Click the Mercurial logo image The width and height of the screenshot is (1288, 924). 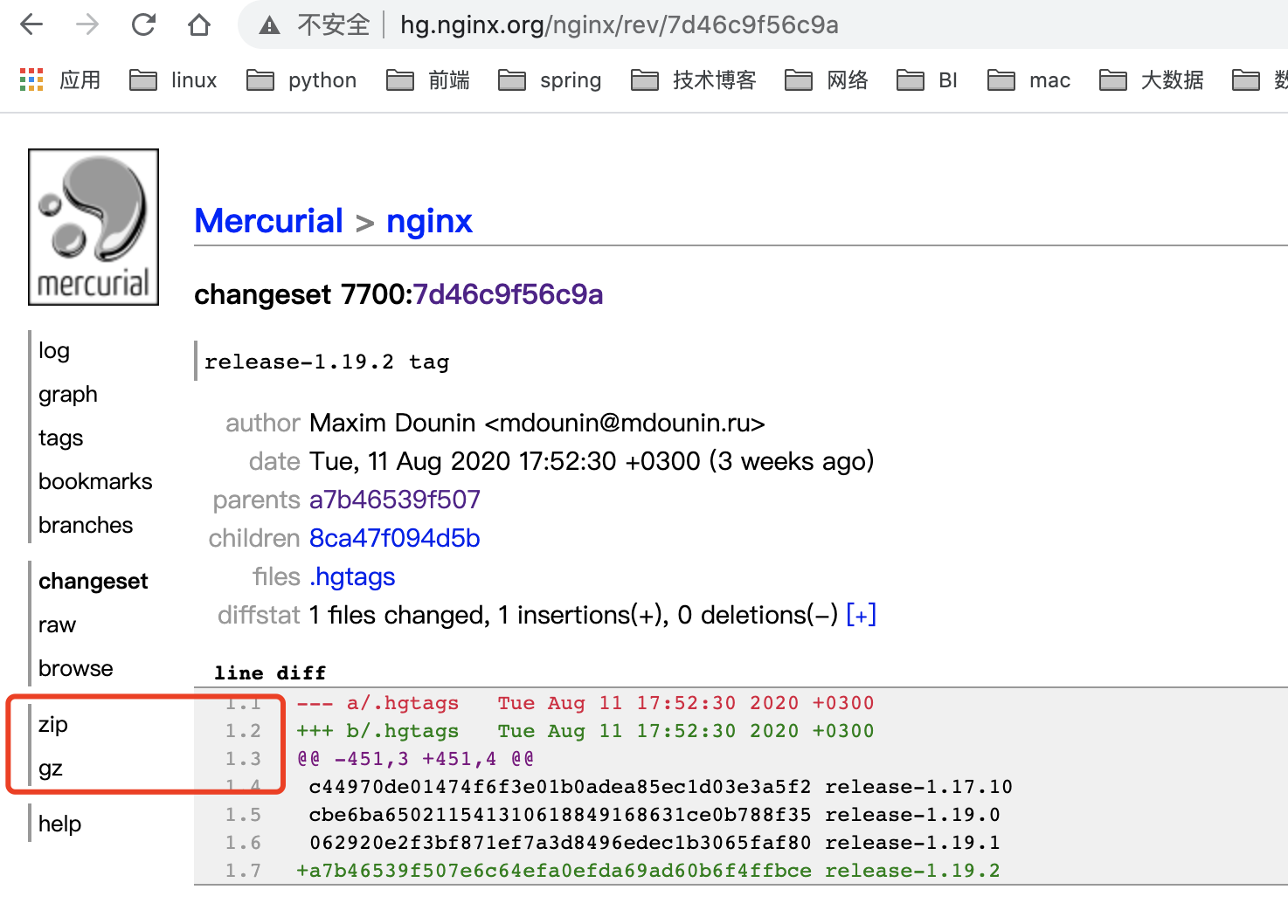coord(93,227)
